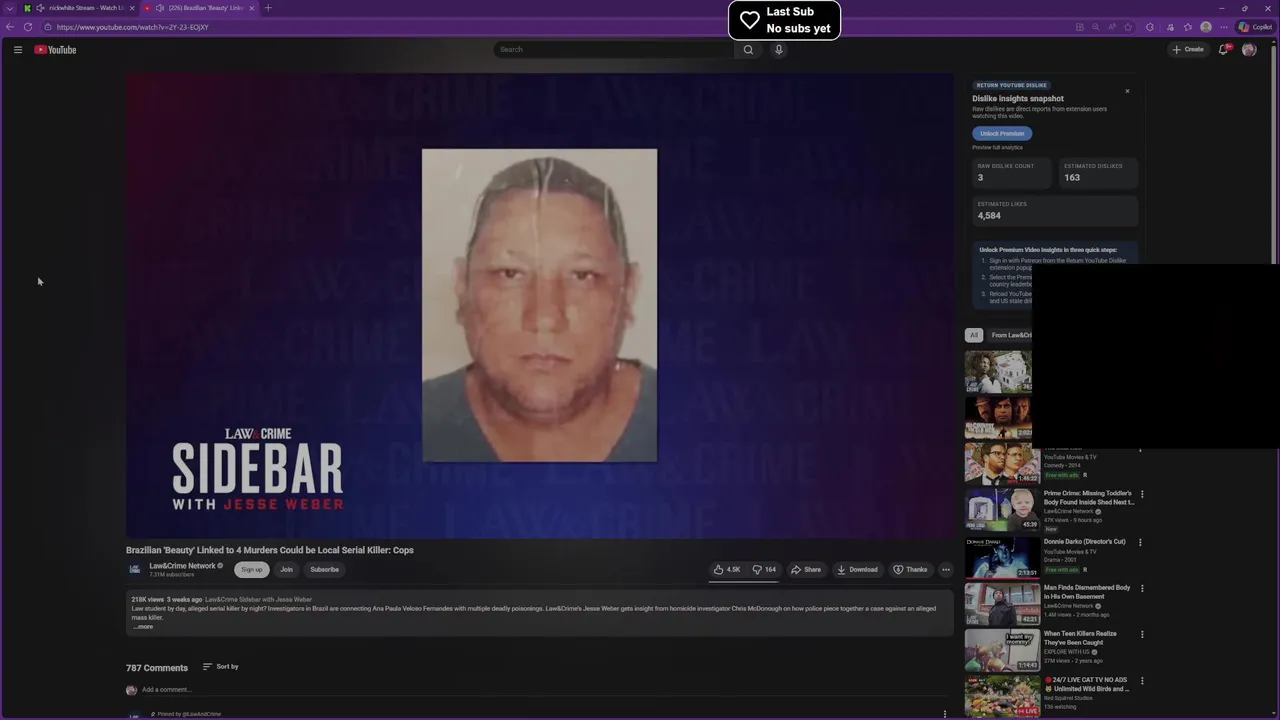Like the video with thumbs up
This screenshot has height=720, width=1280.
[727, 569]
